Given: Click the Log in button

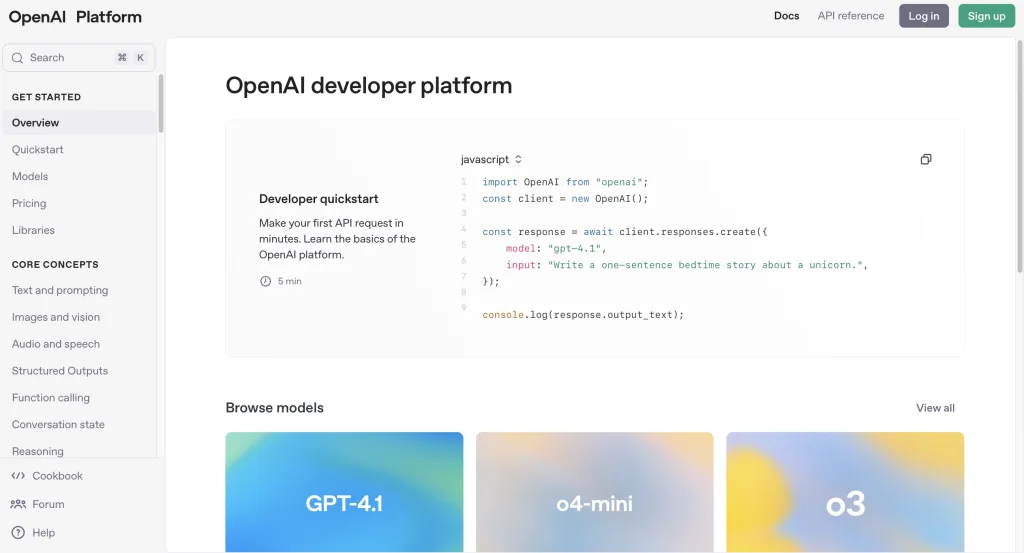Looking at the screenshot, I should 923,16.
